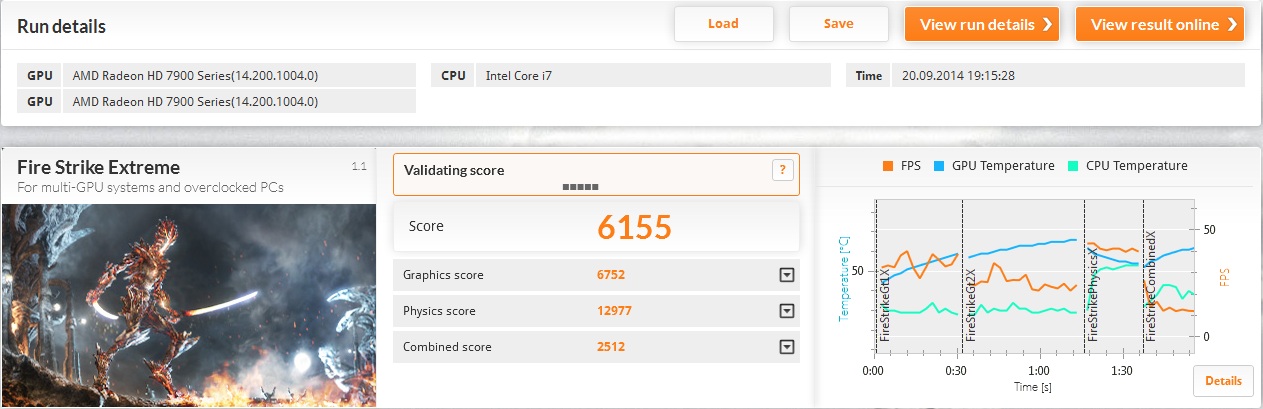Expand the Combined score breakdown

786,347
